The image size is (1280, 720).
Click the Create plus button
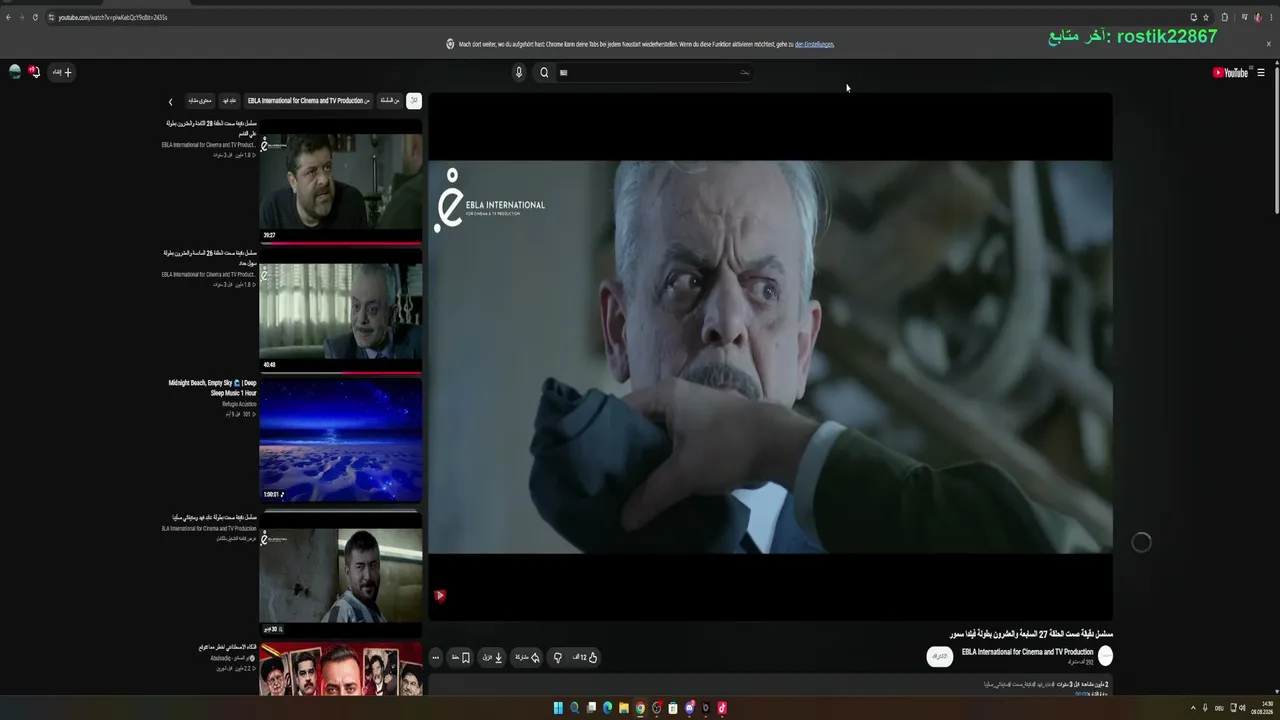coord(62,72)
